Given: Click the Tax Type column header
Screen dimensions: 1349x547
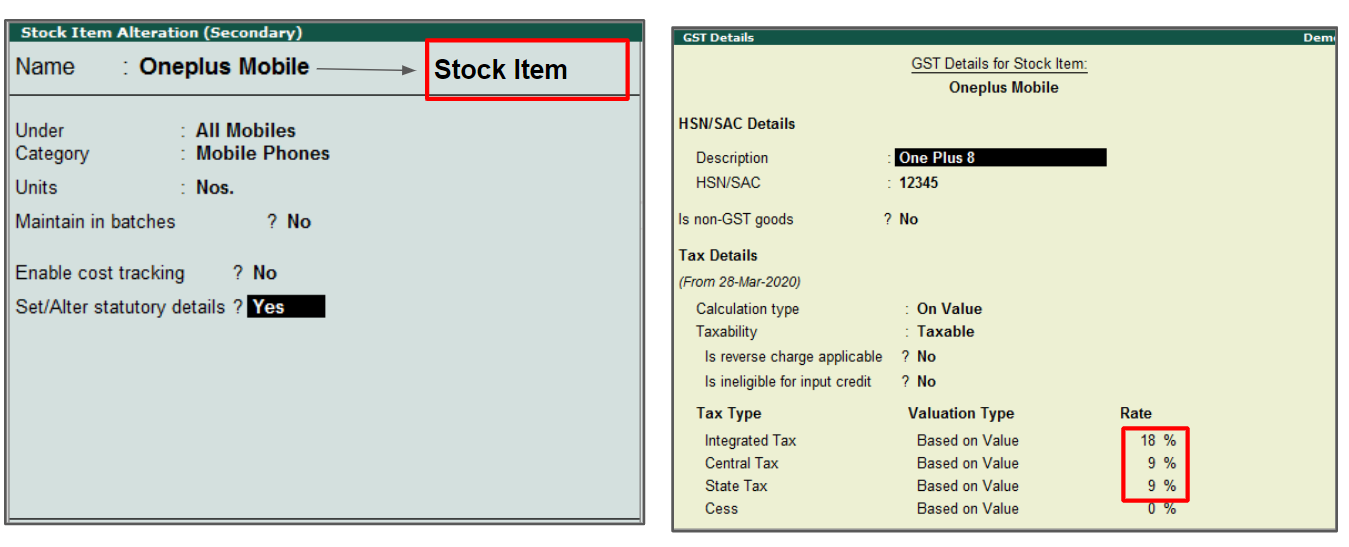Looking at the screenshot, I should click(x=729, y=413).
